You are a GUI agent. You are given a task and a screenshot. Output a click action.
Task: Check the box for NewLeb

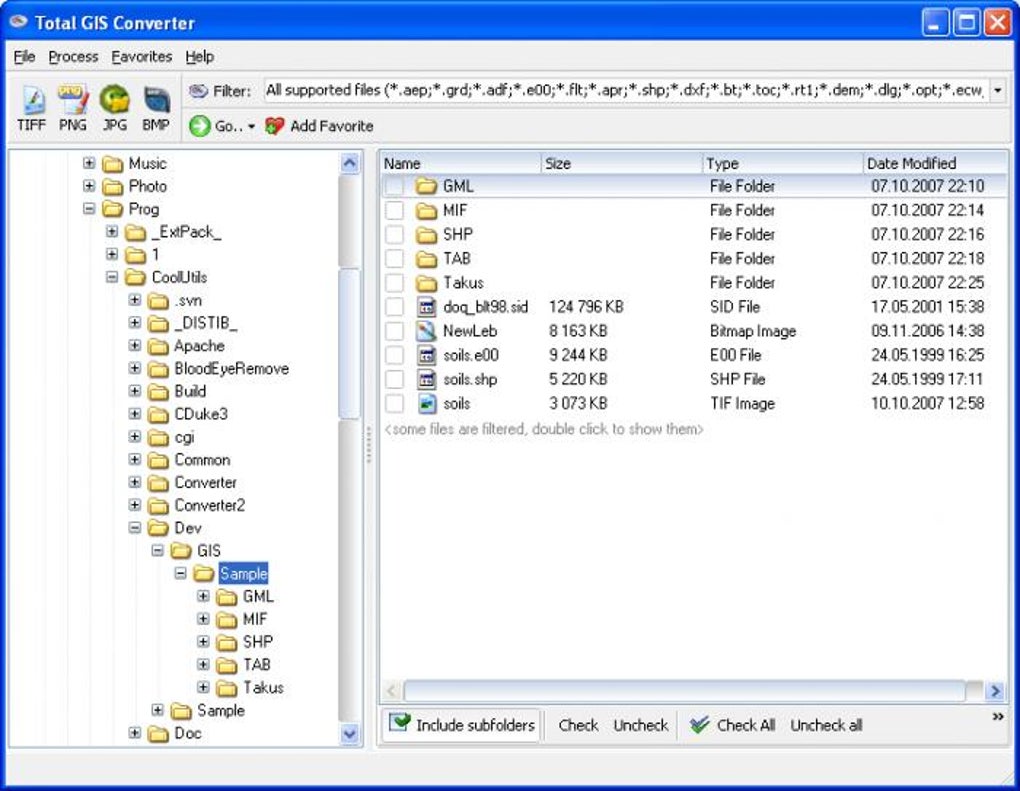coord(394,331)
